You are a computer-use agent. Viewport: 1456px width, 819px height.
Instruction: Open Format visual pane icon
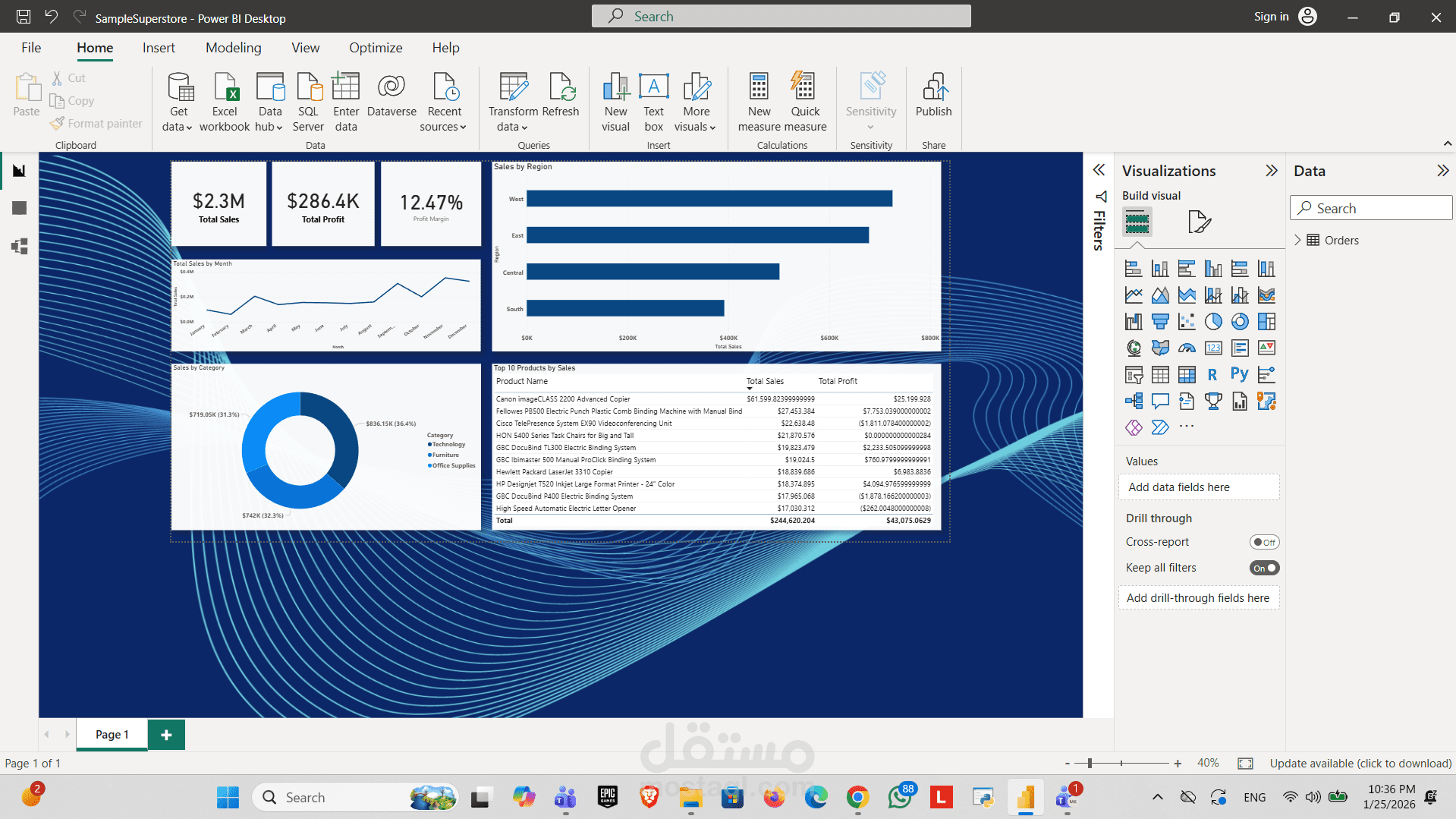click(x=1199, y=222)
